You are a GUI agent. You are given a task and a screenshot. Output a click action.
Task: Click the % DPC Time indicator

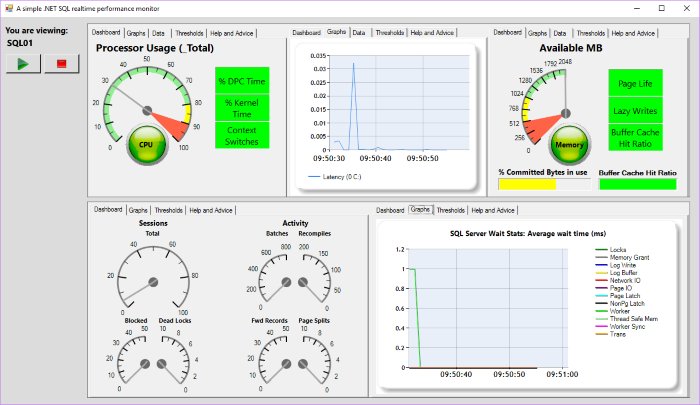pyautogui.click(x=242, y=81)
